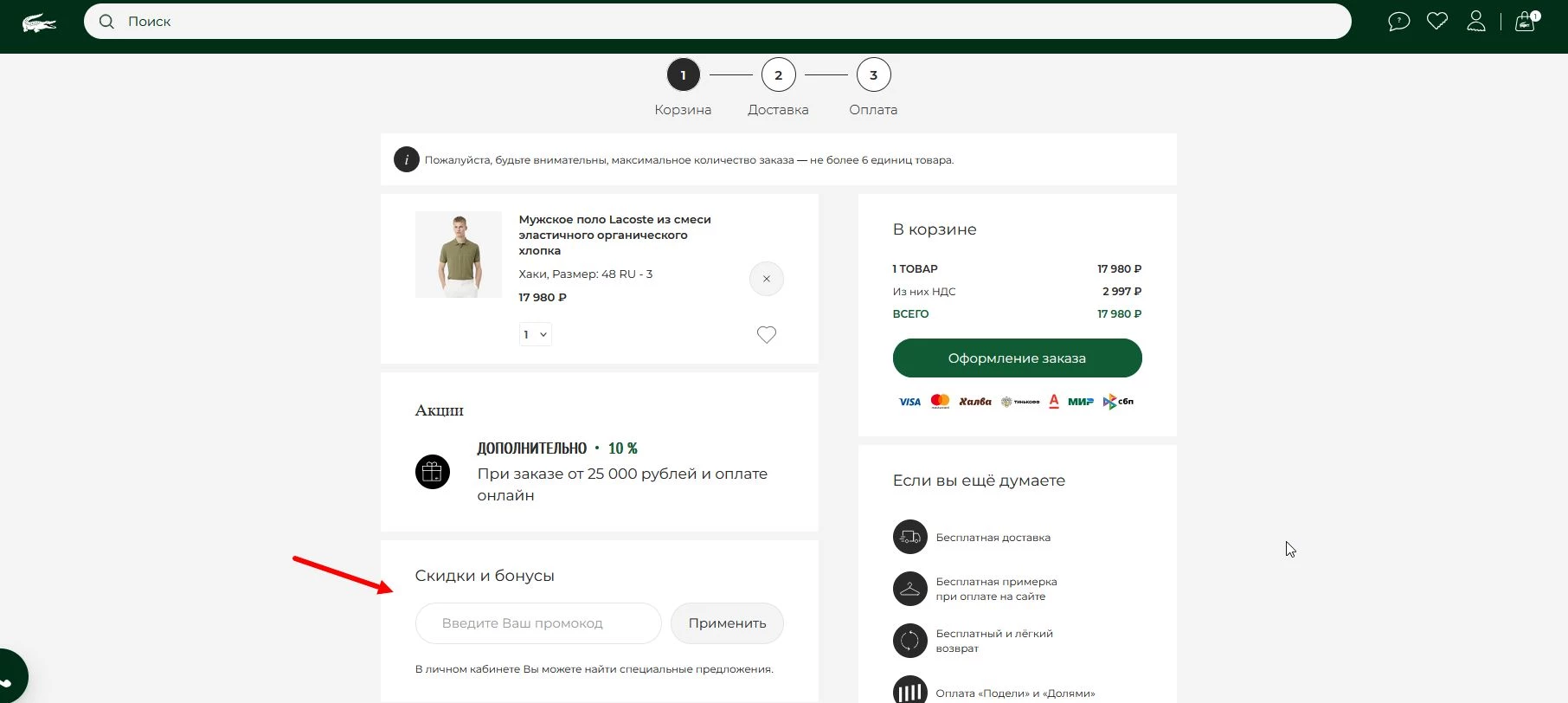Click the Хаки, Размер: 48 RU - 3 text
Viewport: 1568px width, 703px height.
[x=585, y=274]
